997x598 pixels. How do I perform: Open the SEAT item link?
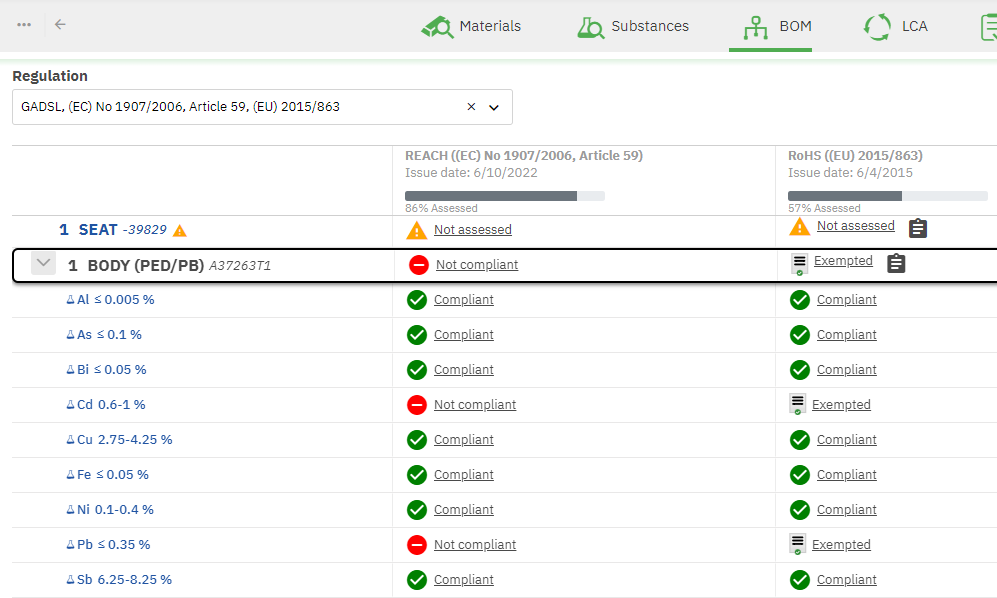point(98,230)
